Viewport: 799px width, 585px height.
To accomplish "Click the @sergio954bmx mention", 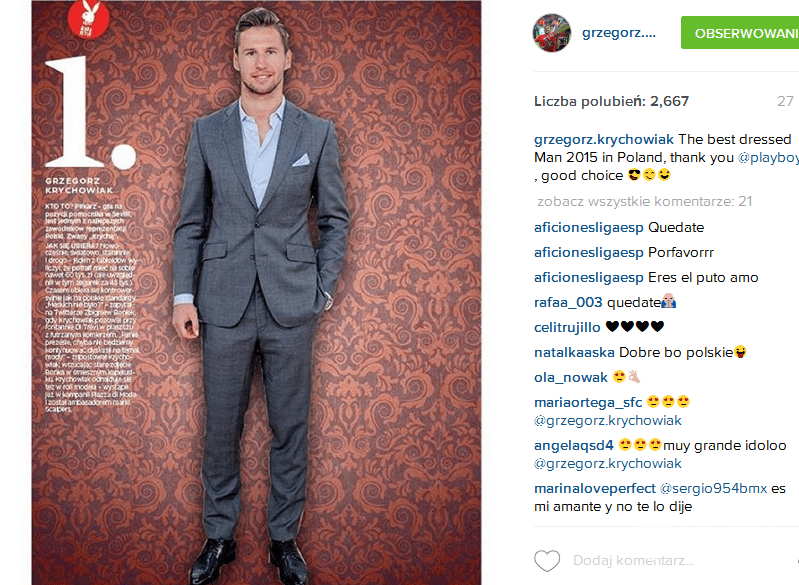I will (x=713, y=488).
